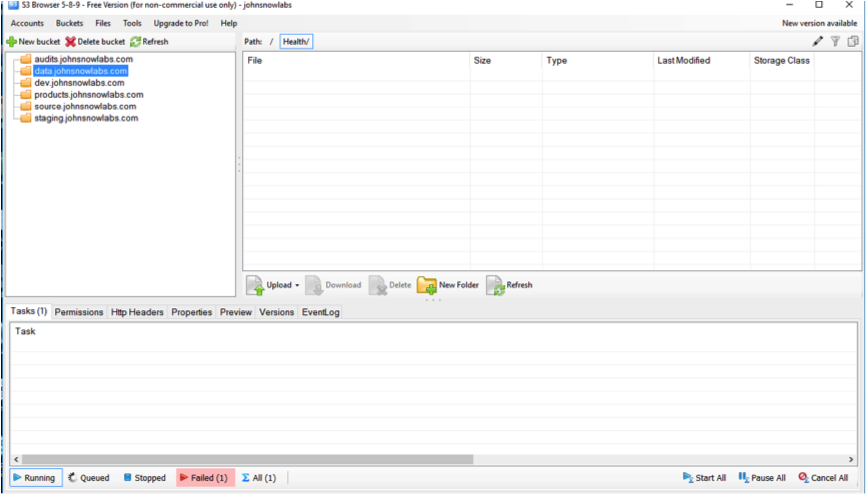Switch to the Tasks (1) tab
This screenshot has width=866, height=495.
tap(29, 311)
